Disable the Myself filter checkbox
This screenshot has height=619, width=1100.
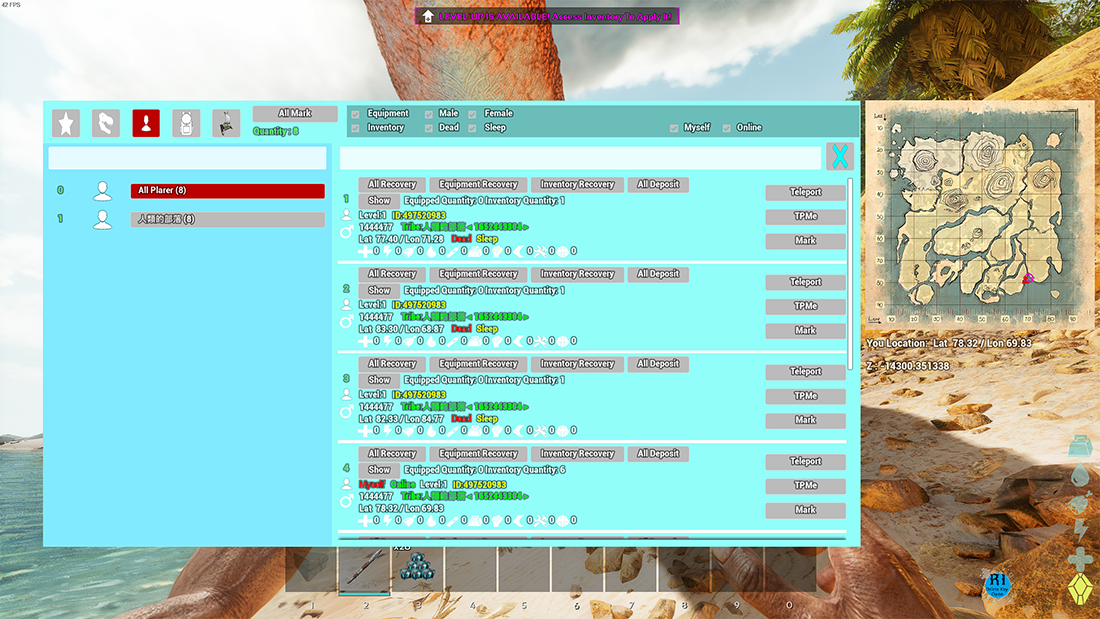(x=675, y=128)
